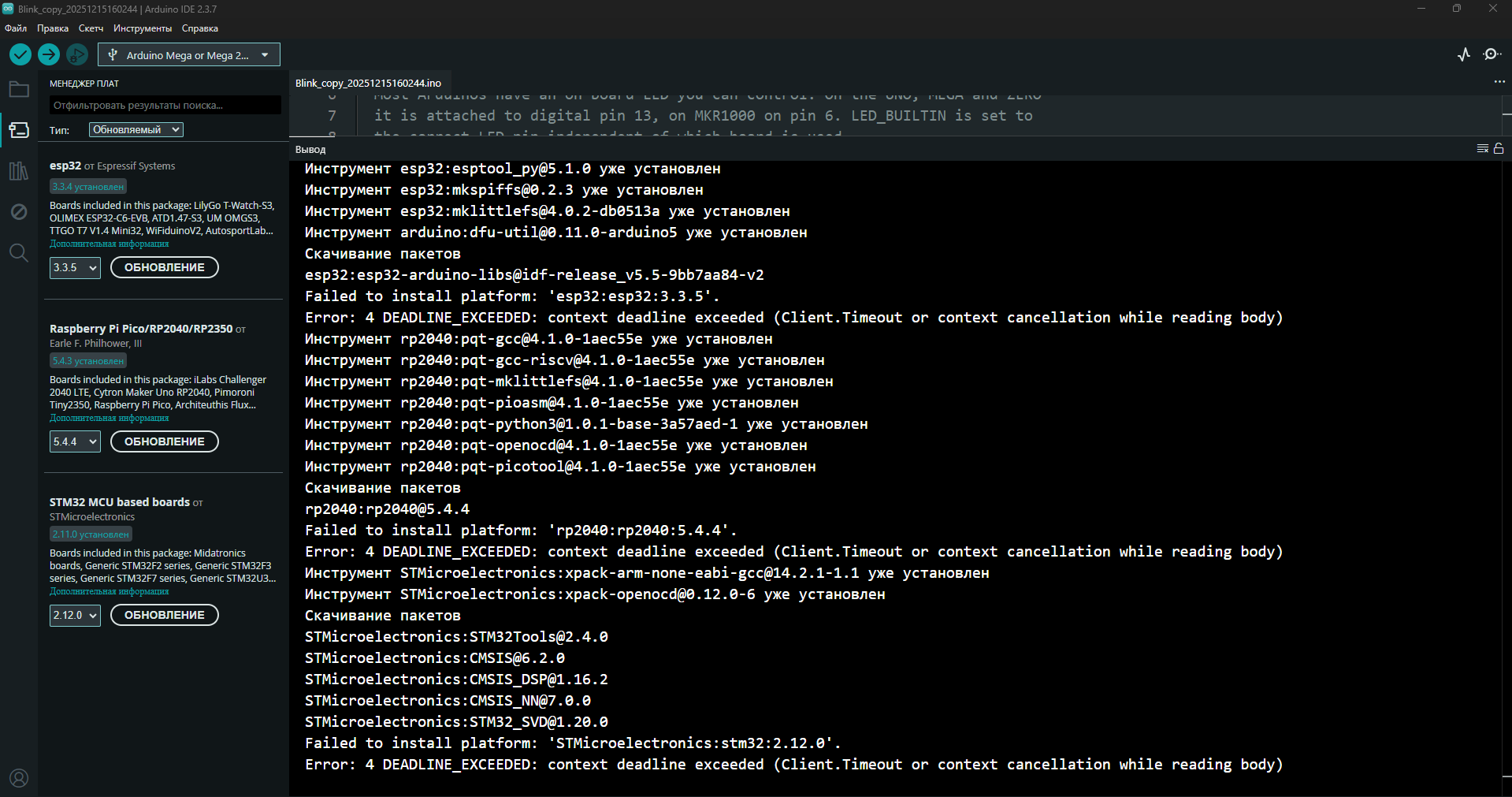Open Library Manager in the sidebar
The width and height of the screenshot is (1512, 797).
pyautogui.click(x=19, y=171)
